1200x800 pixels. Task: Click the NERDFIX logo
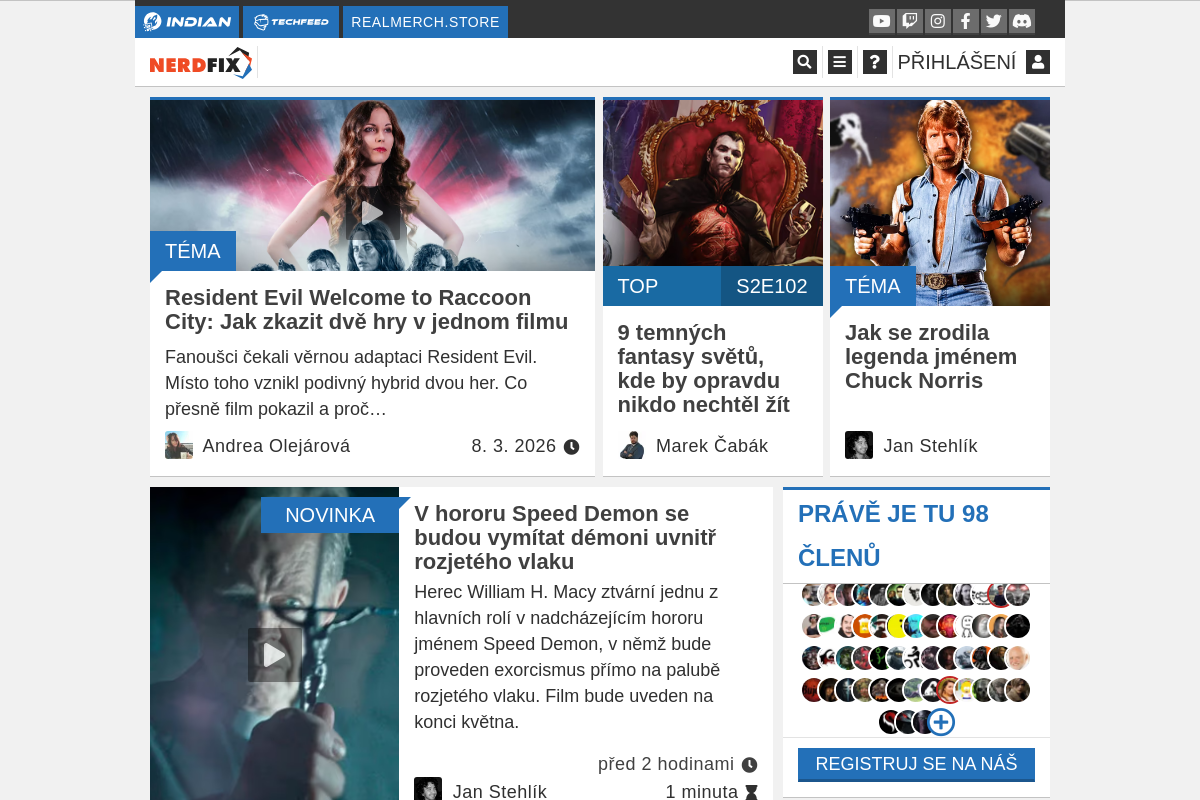click(x=201, y=63)
